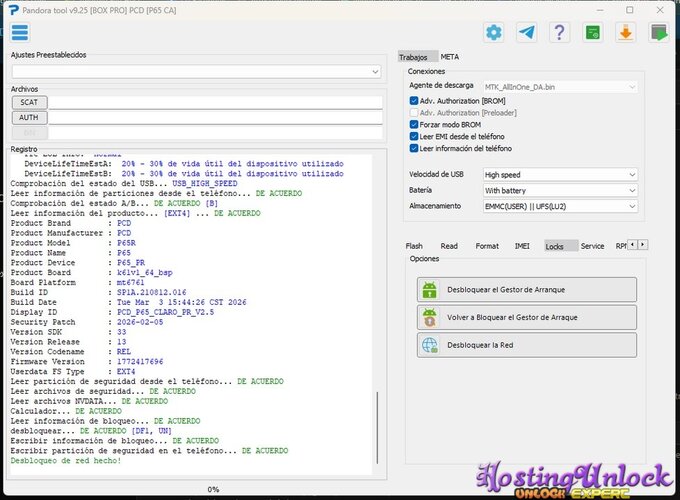Click the 'mt6761' board platform value

(x=131, y=282)
